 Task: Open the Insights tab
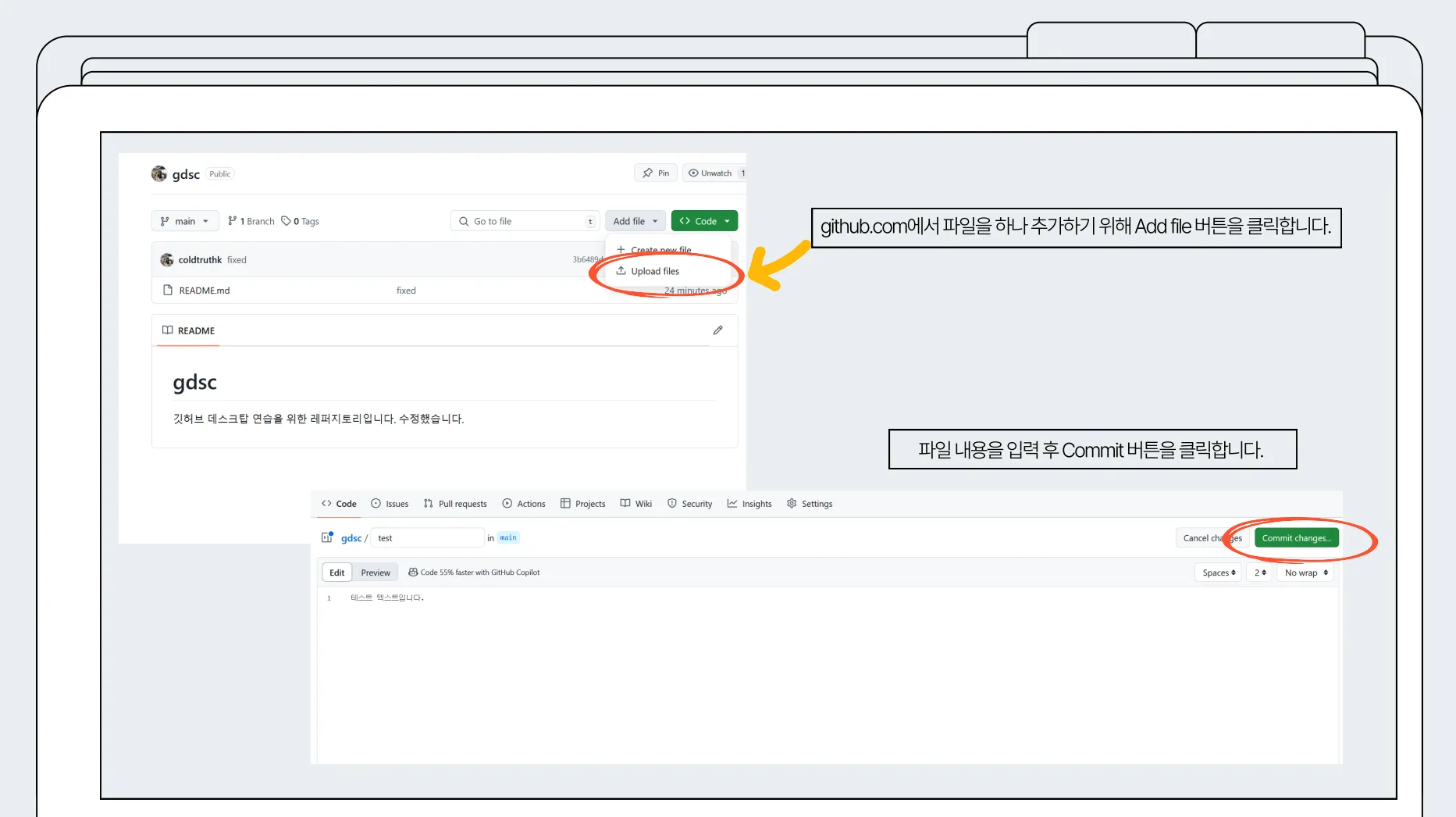(x=749, y=504)
